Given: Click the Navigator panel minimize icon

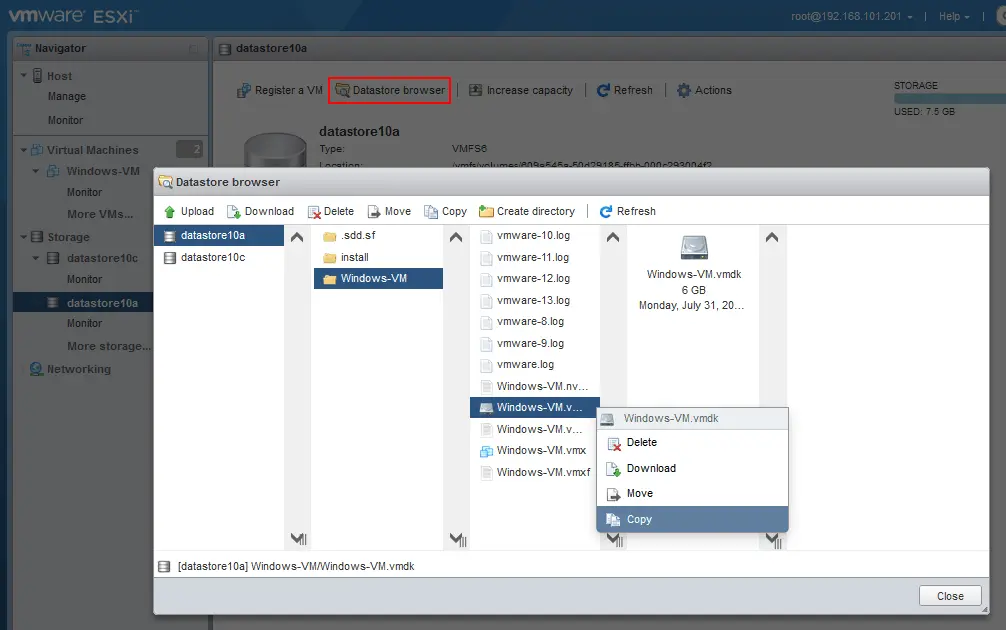Looking at the screenshot, I should (x=194, y=49).
